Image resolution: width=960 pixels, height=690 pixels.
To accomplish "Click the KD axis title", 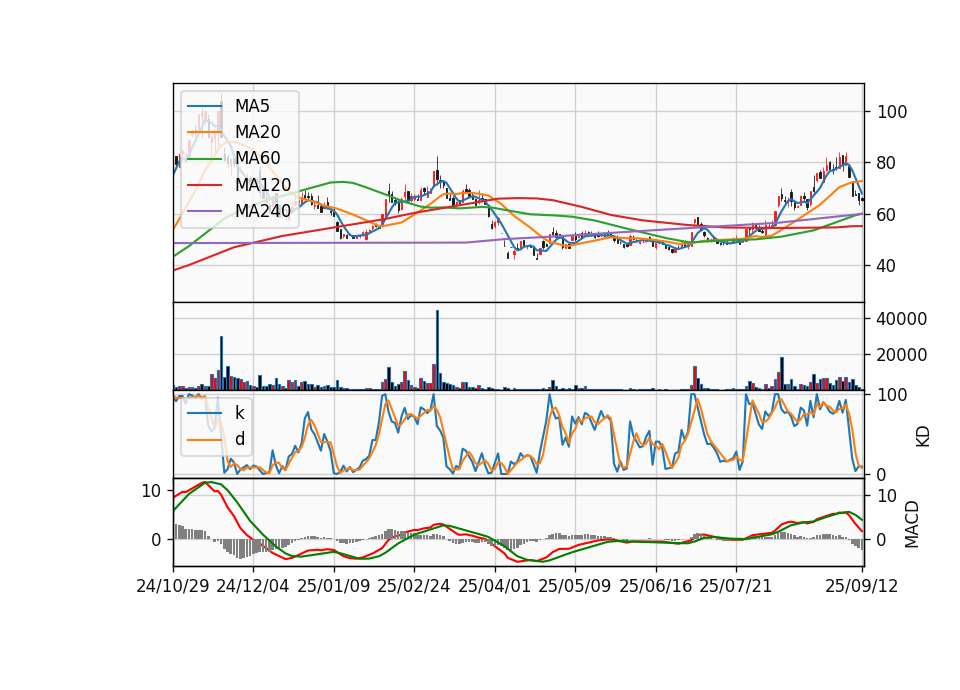I will [x=922, y=436].
